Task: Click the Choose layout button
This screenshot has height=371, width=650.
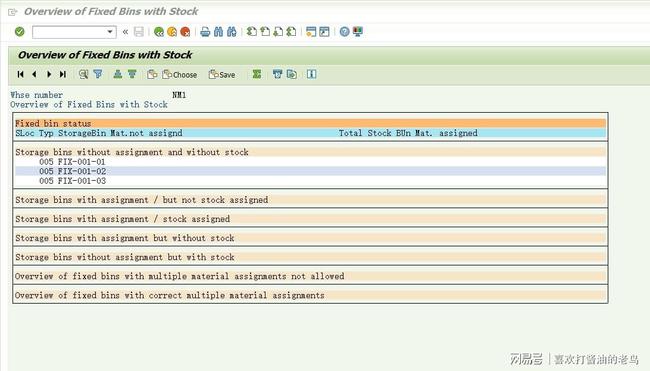Action: coord(179,75)
